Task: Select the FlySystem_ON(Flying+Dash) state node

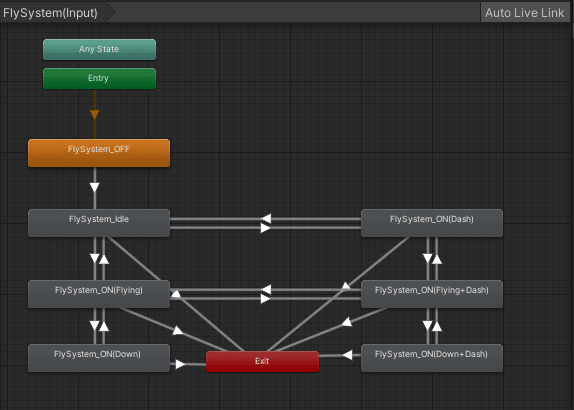Action: click(x=432, y=294)
